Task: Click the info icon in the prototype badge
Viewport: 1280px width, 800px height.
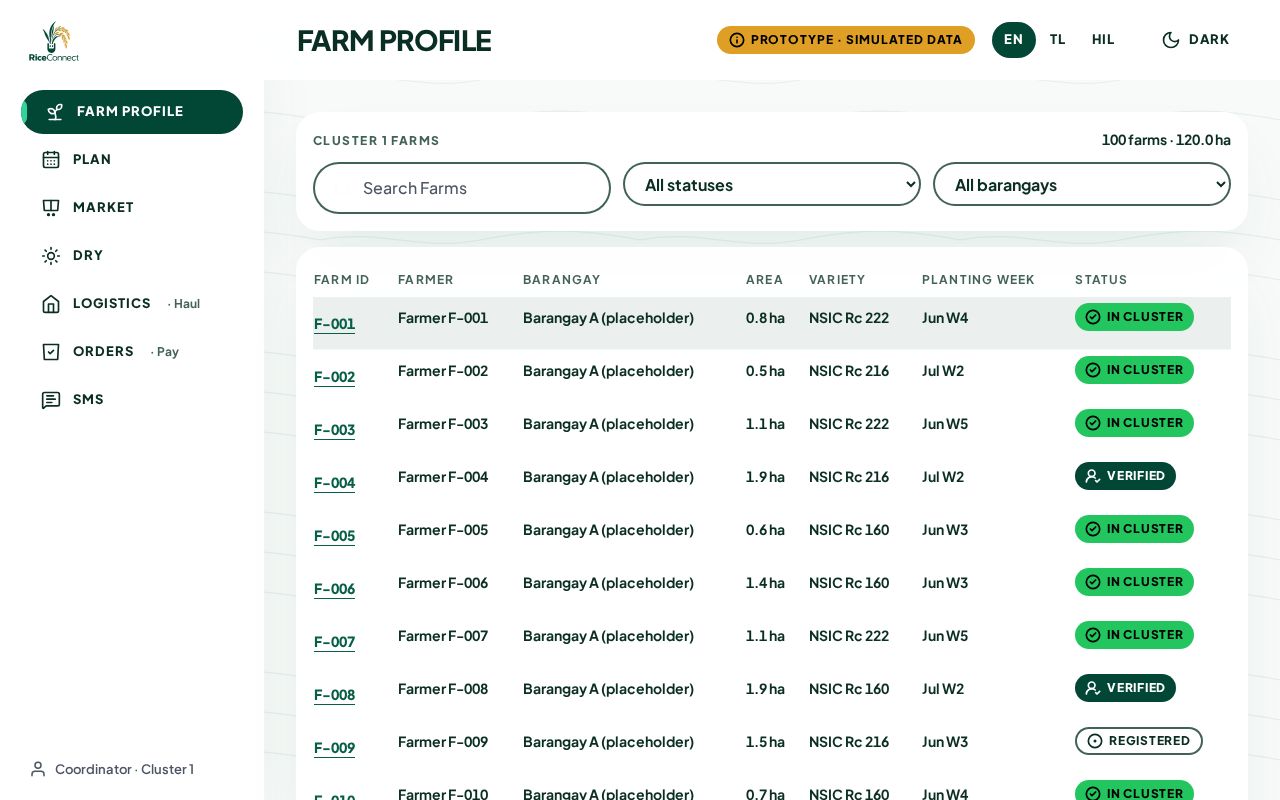Action: [737, 40]
